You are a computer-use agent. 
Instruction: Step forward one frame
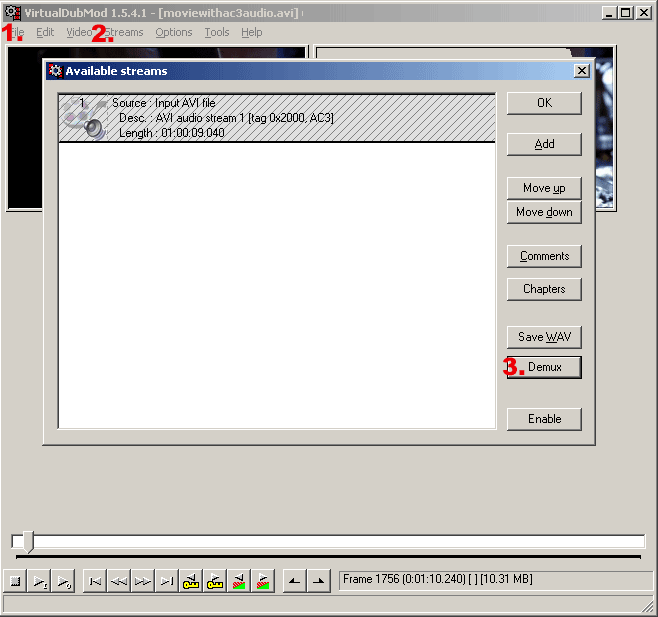(x=143, y=581)
